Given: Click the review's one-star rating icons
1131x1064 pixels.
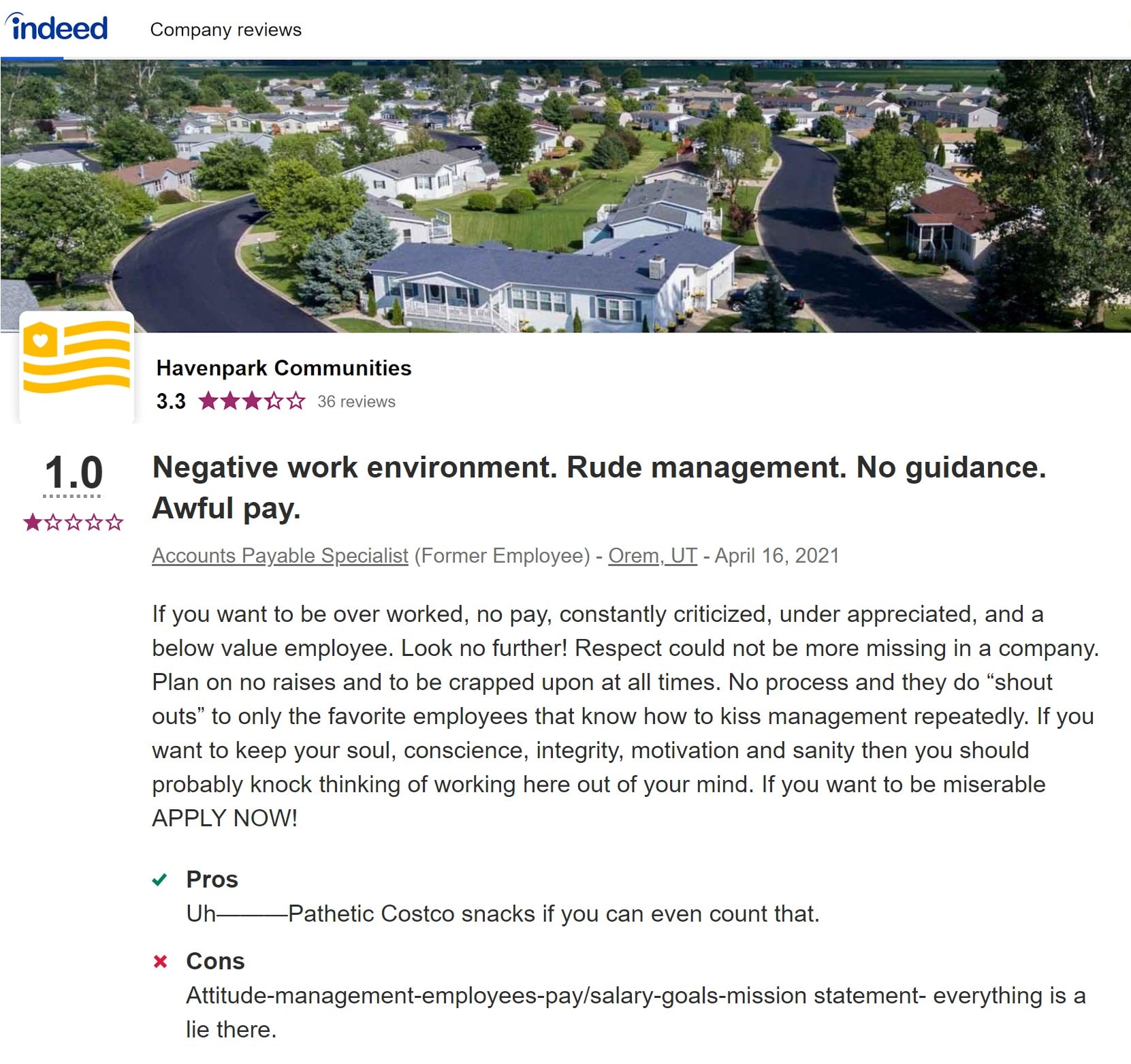Looking at the screenshot, I should click(x=73, y=522).
